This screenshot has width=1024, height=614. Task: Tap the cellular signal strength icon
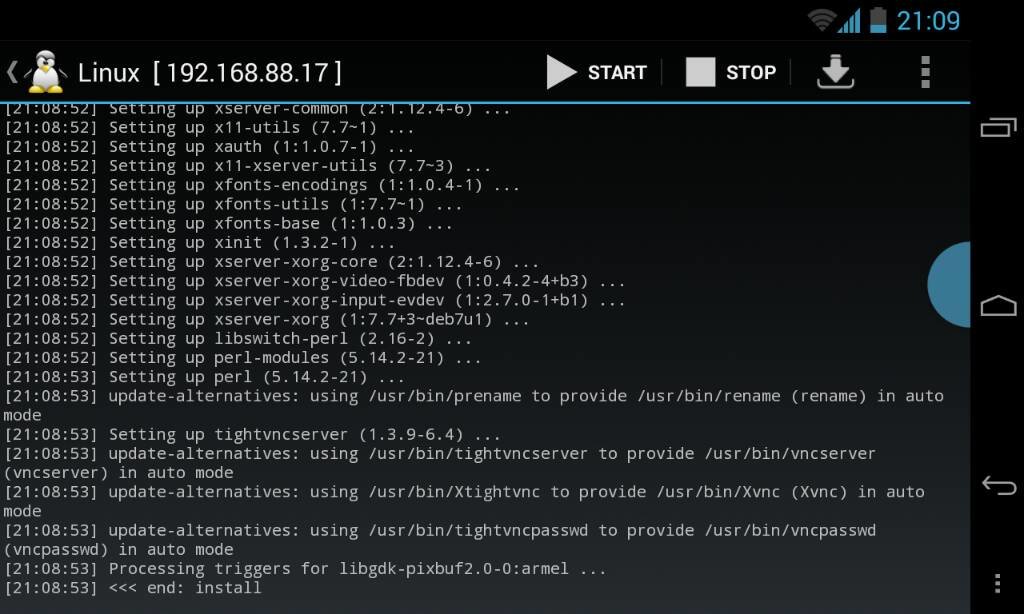[849, 20]
